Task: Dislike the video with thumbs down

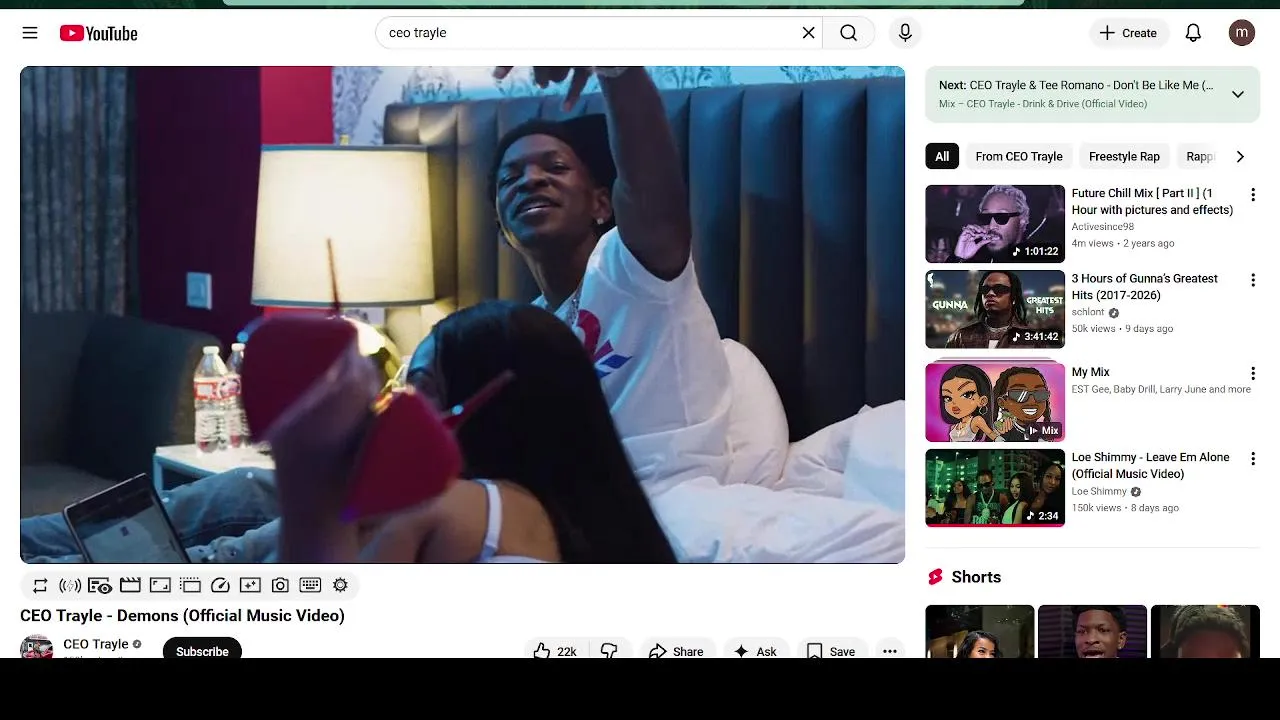Action: pos(609,650)
